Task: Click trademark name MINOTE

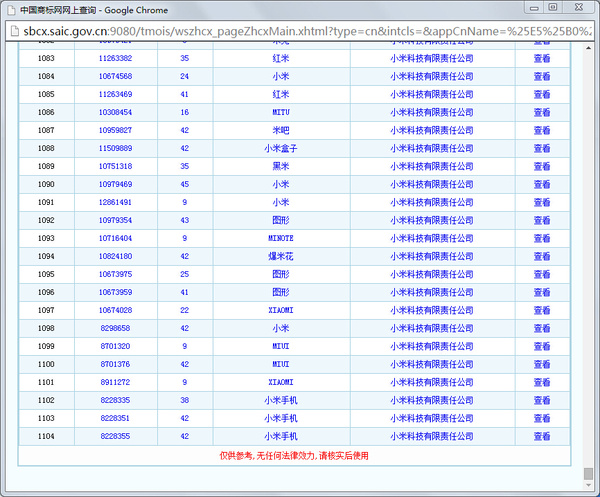Action: (x=281, y=238)
